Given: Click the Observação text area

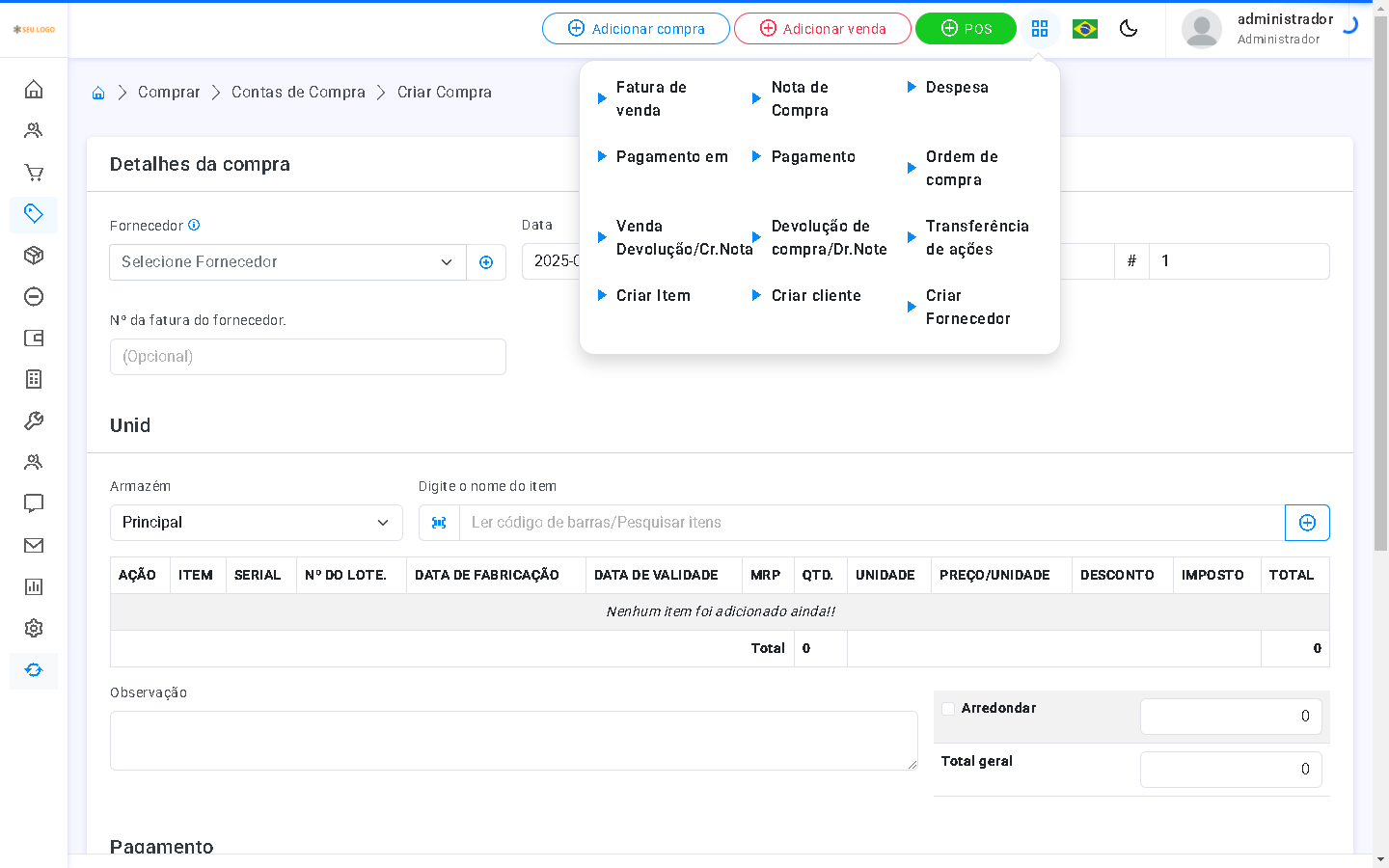Looking at the screenshot, I should (513, 741).
